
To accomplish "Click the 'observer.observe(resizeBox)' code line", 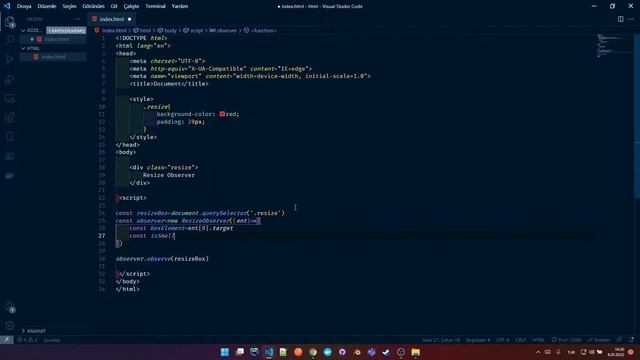I will coord(162,259).
